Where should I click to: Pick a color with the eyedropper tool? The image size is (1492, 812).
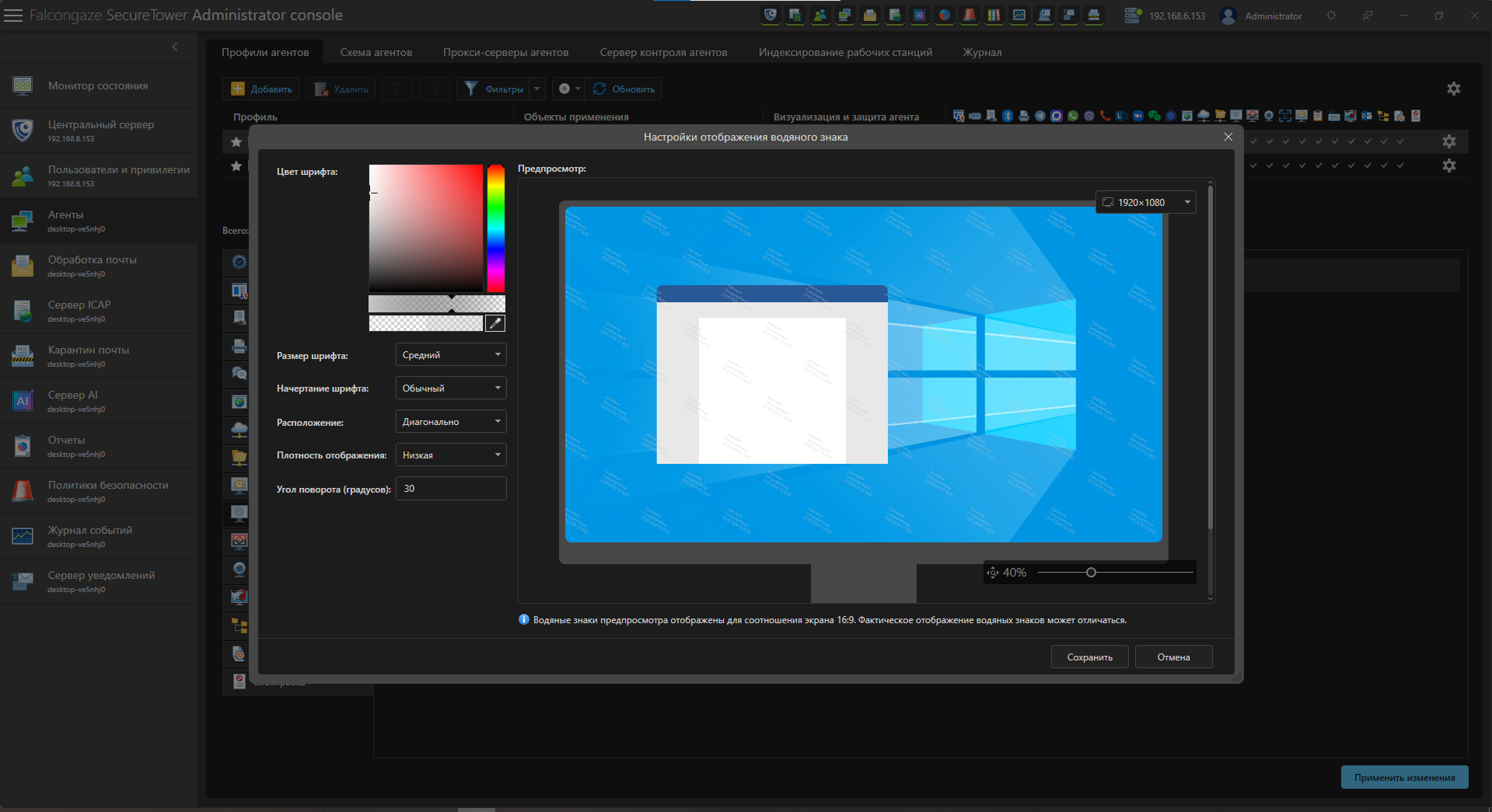click(x=495, y=323)
